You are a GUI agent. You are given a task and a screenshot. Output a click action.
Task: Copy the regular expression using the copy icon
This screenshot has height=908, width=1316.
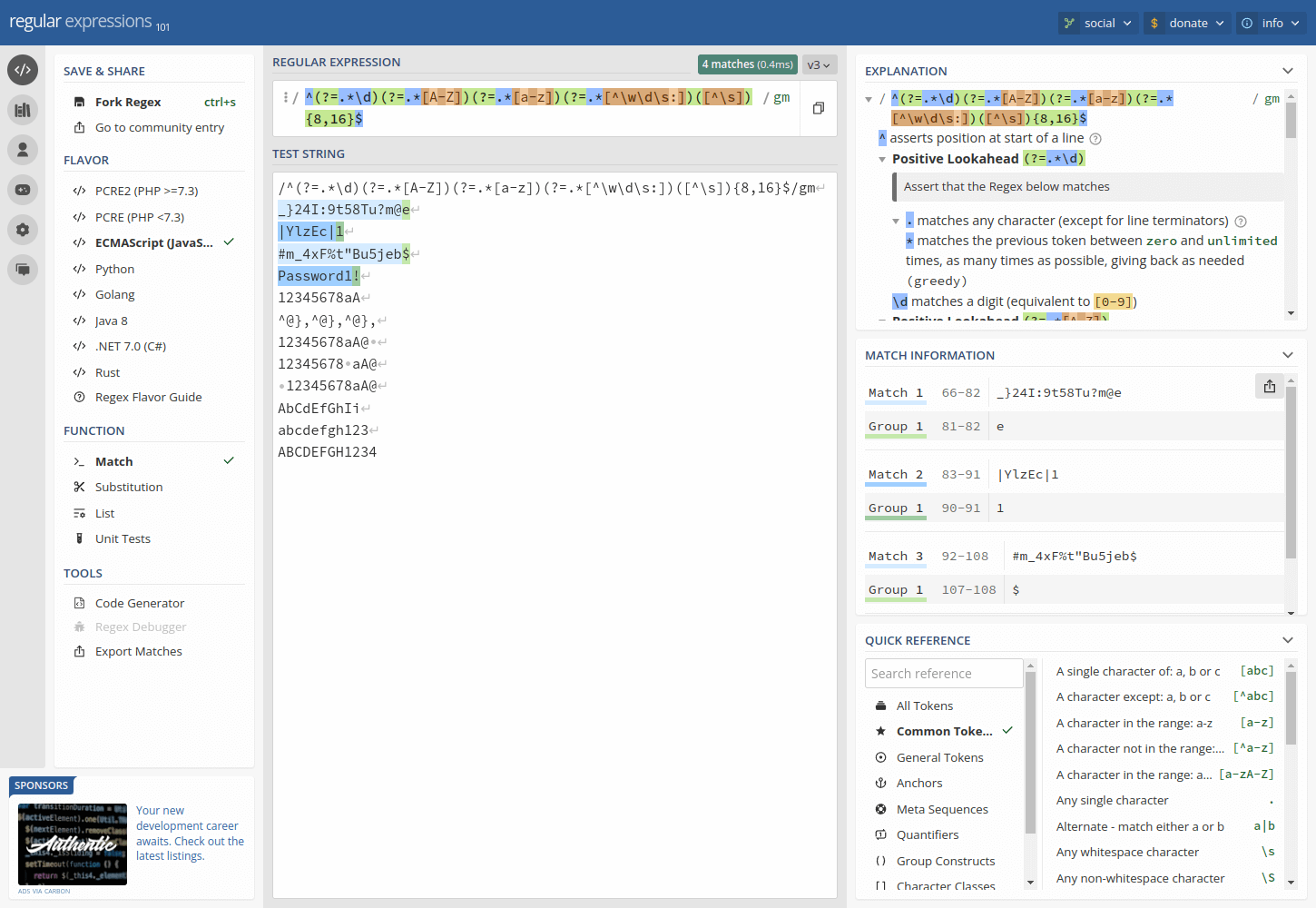(x=817, y=107)
